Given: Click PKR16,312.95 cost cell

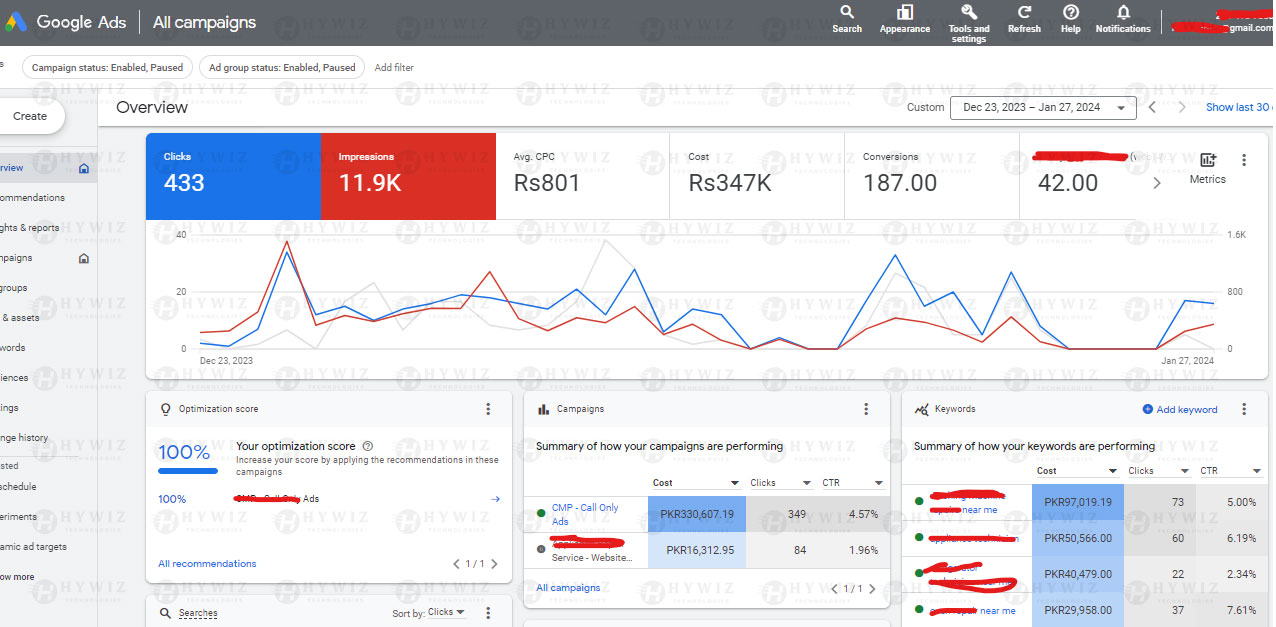Looking at the screenshot, I should pyautogui.click(x=697, y=550).
